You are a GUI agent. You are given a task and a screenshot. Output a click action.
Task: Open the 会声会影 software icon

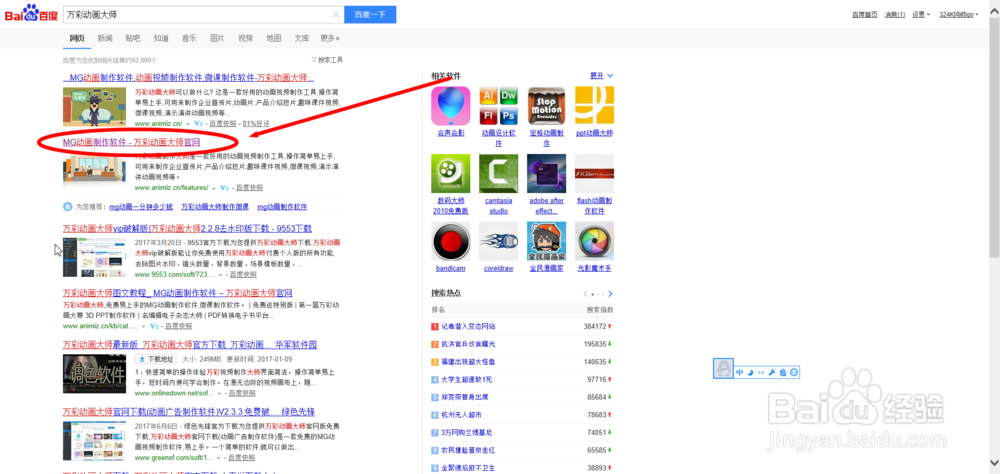click(450, 106)
